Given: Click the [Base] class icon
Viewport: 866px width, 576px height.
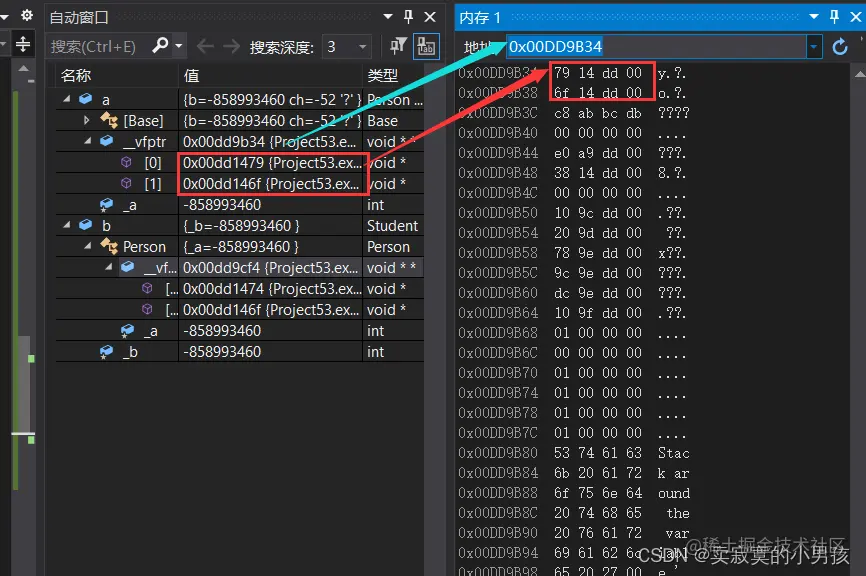Looking at the screenshot, I should click(x=109, y=120).
